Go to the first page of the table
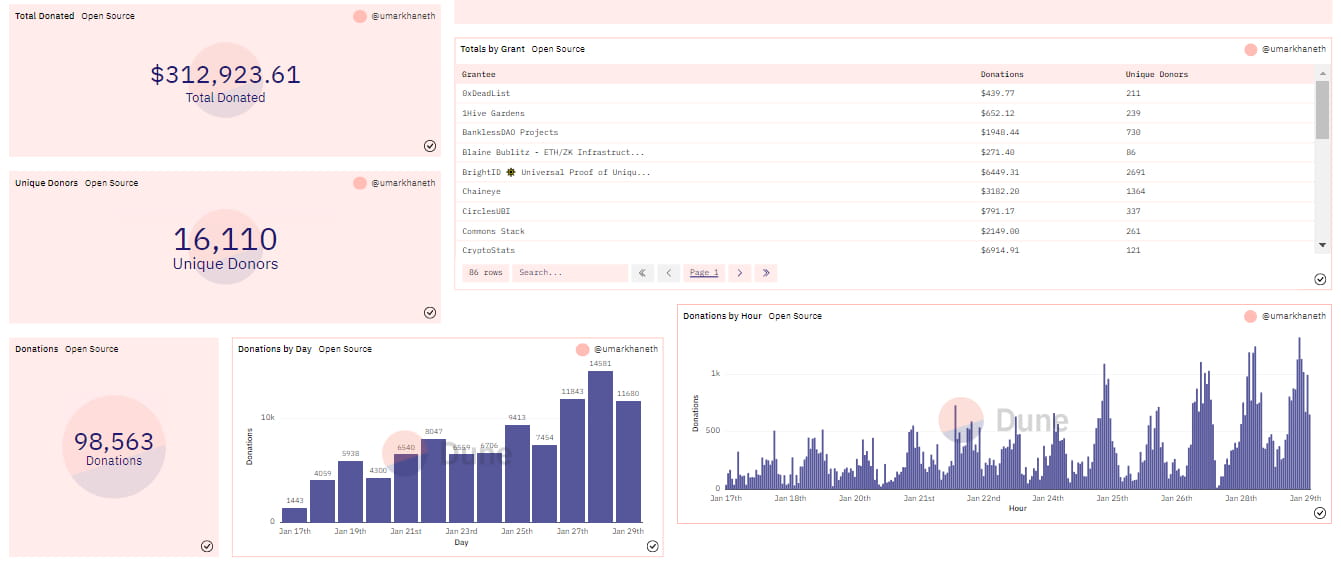The height and width of the screenshot is (574, 1341). pyautogui.click(x=642, y=273)
